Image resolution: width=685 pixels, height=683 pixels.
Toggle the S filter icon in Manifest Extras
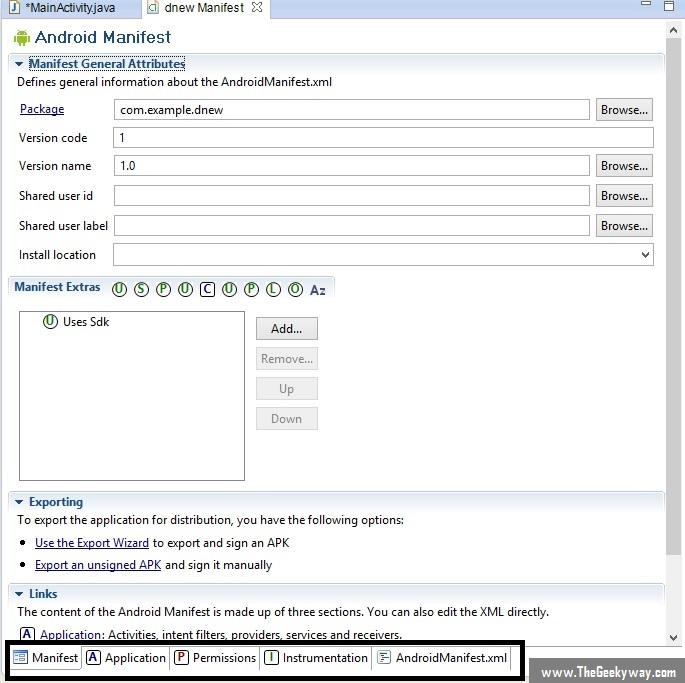pos(141,289)
